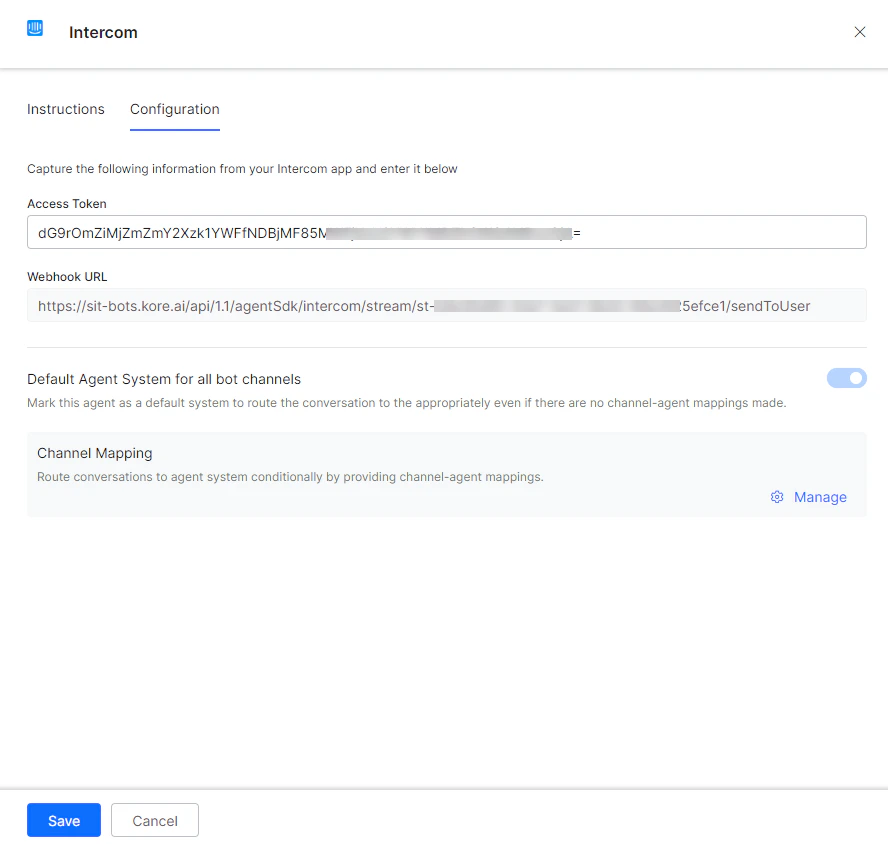The height and width of the screenshot is (844, 888).
Task: Save the Intercom configuration
Action: point(63,820)
